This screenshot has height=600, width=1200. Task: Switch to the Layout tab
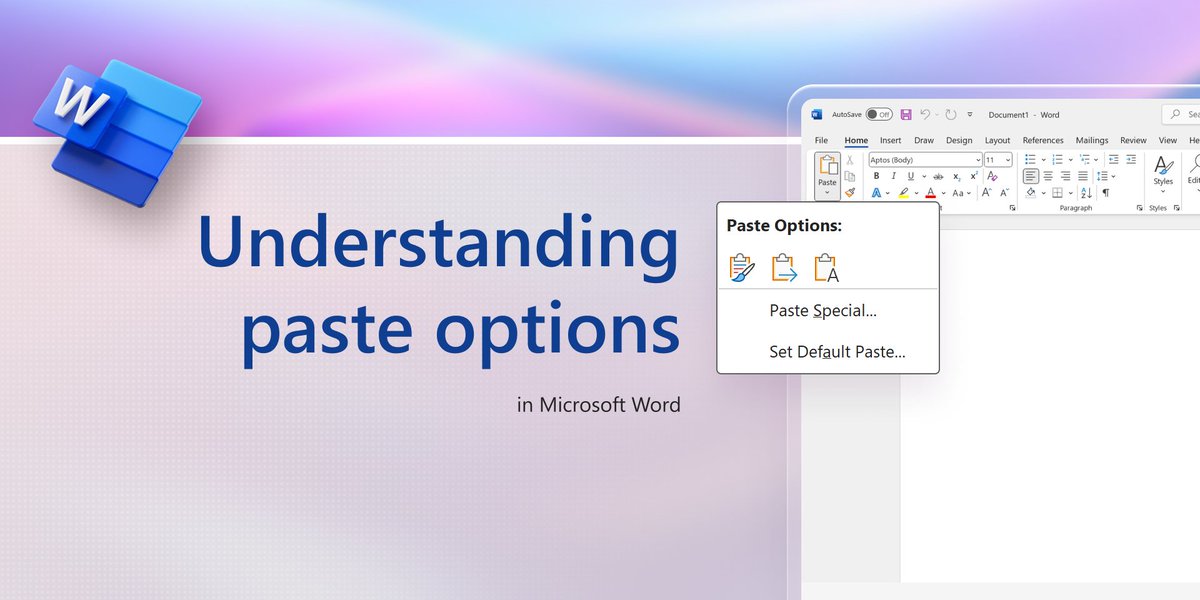[x=997, y=141]
